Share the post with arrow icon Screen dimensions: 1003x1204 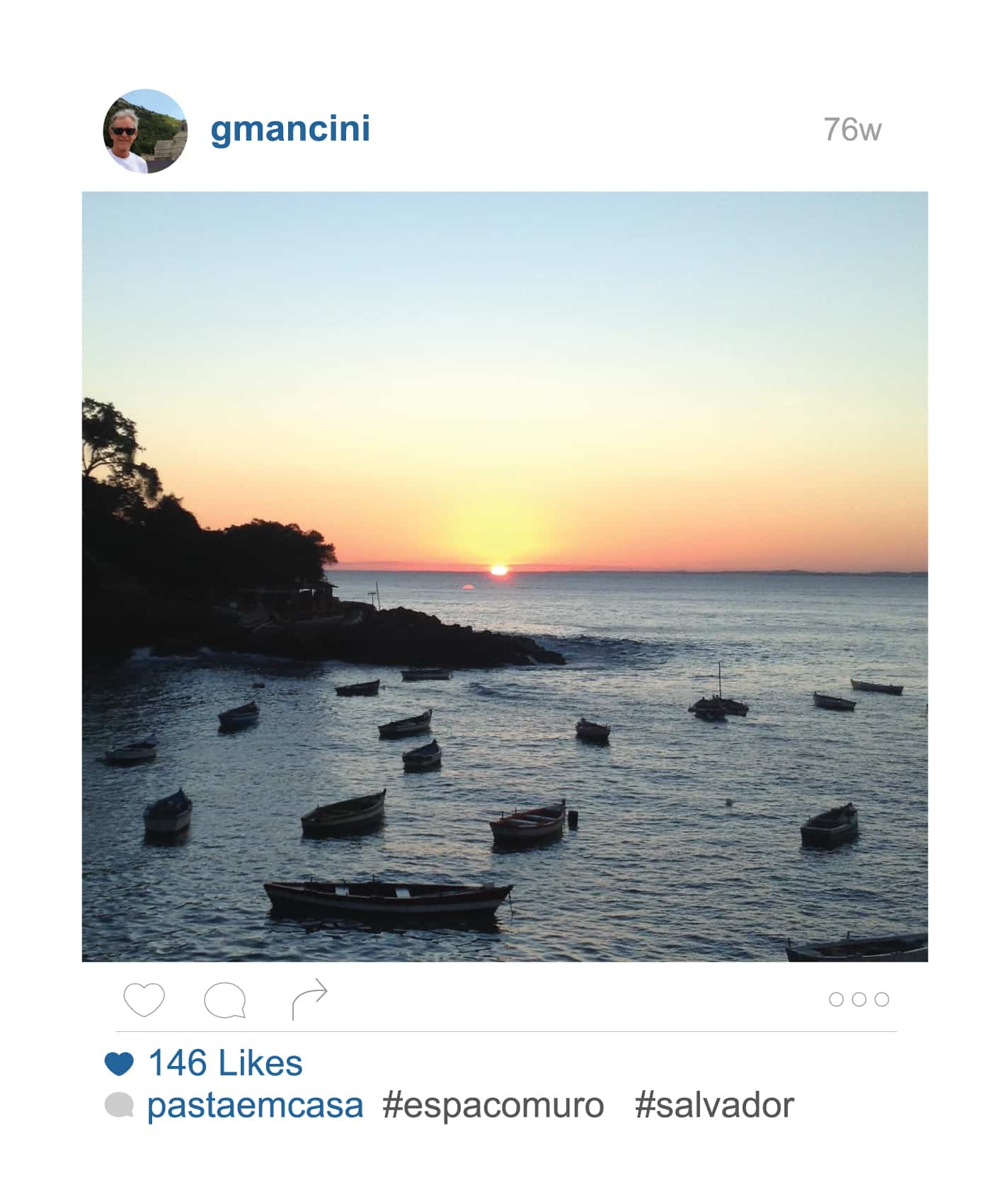(309, 999)
